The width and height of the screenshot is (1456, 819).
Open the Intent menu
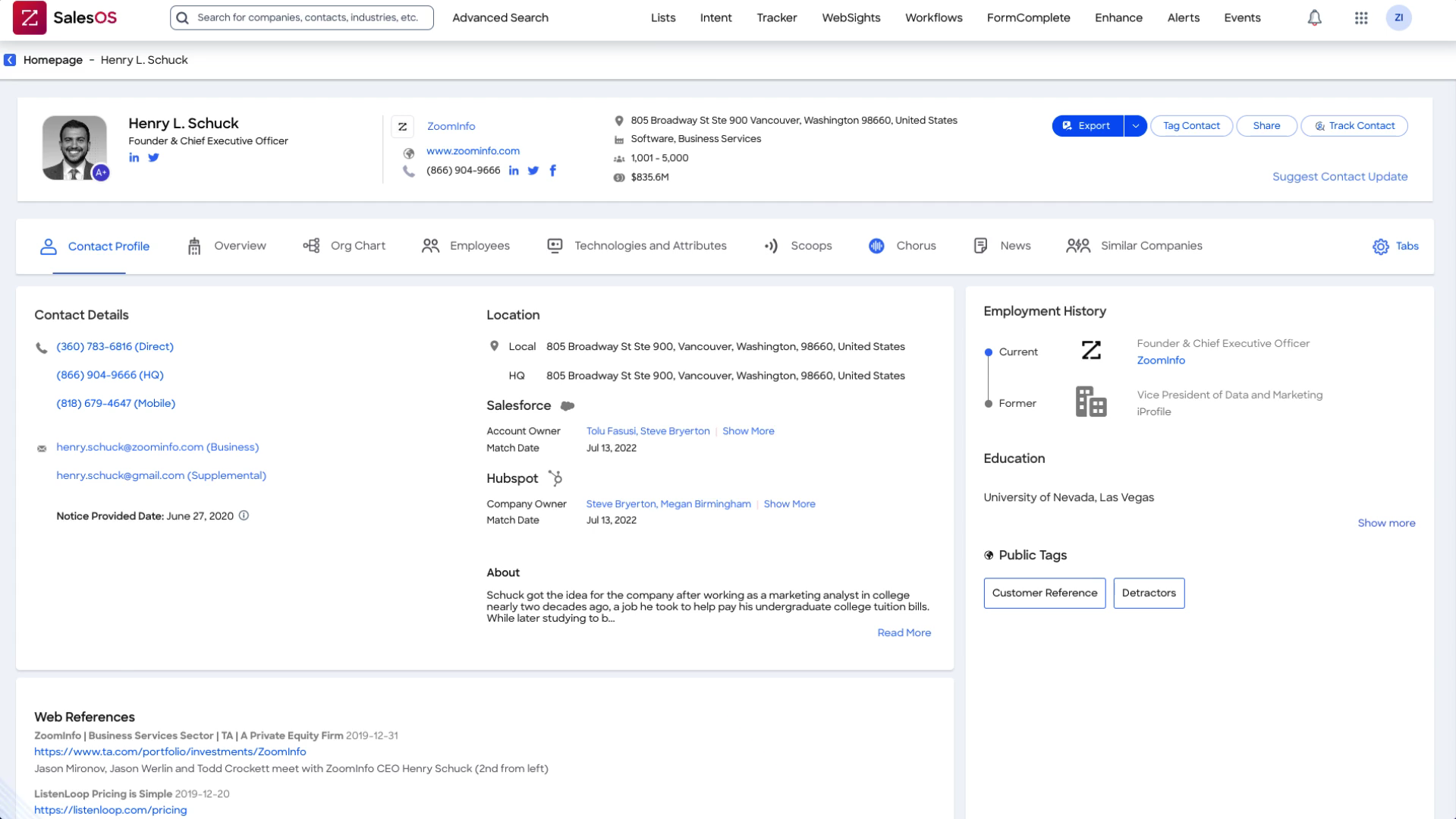point(715,17)
